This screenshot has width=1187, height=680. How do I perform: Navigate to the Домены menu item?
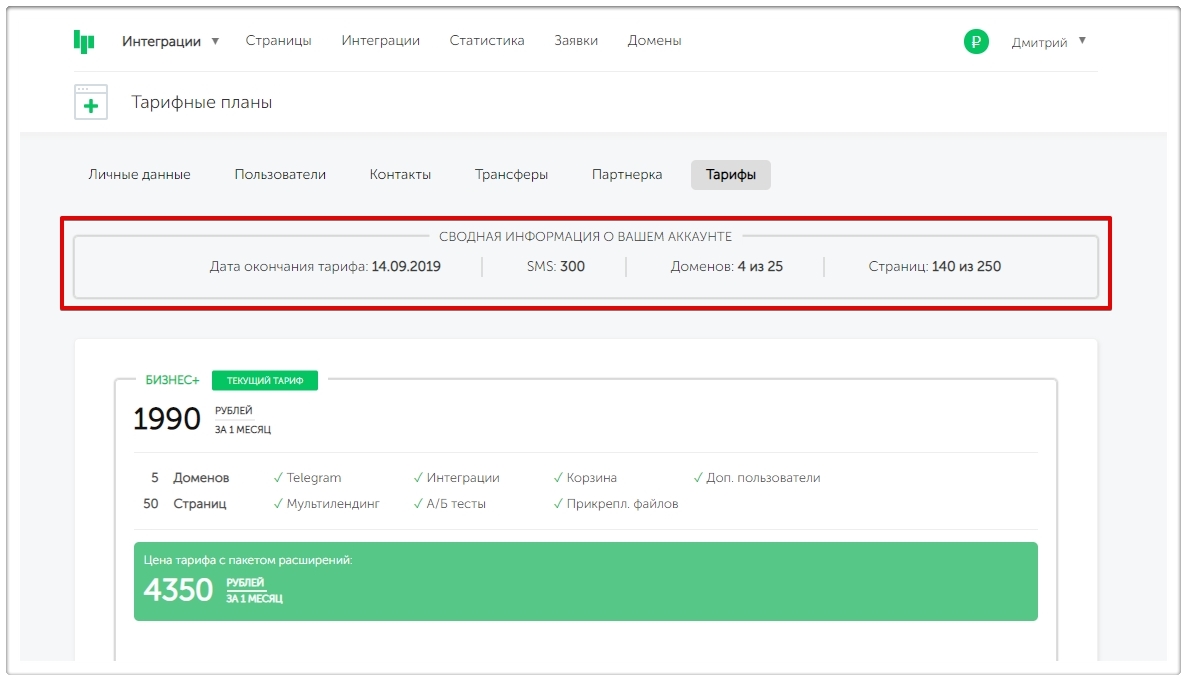point(654,41)
